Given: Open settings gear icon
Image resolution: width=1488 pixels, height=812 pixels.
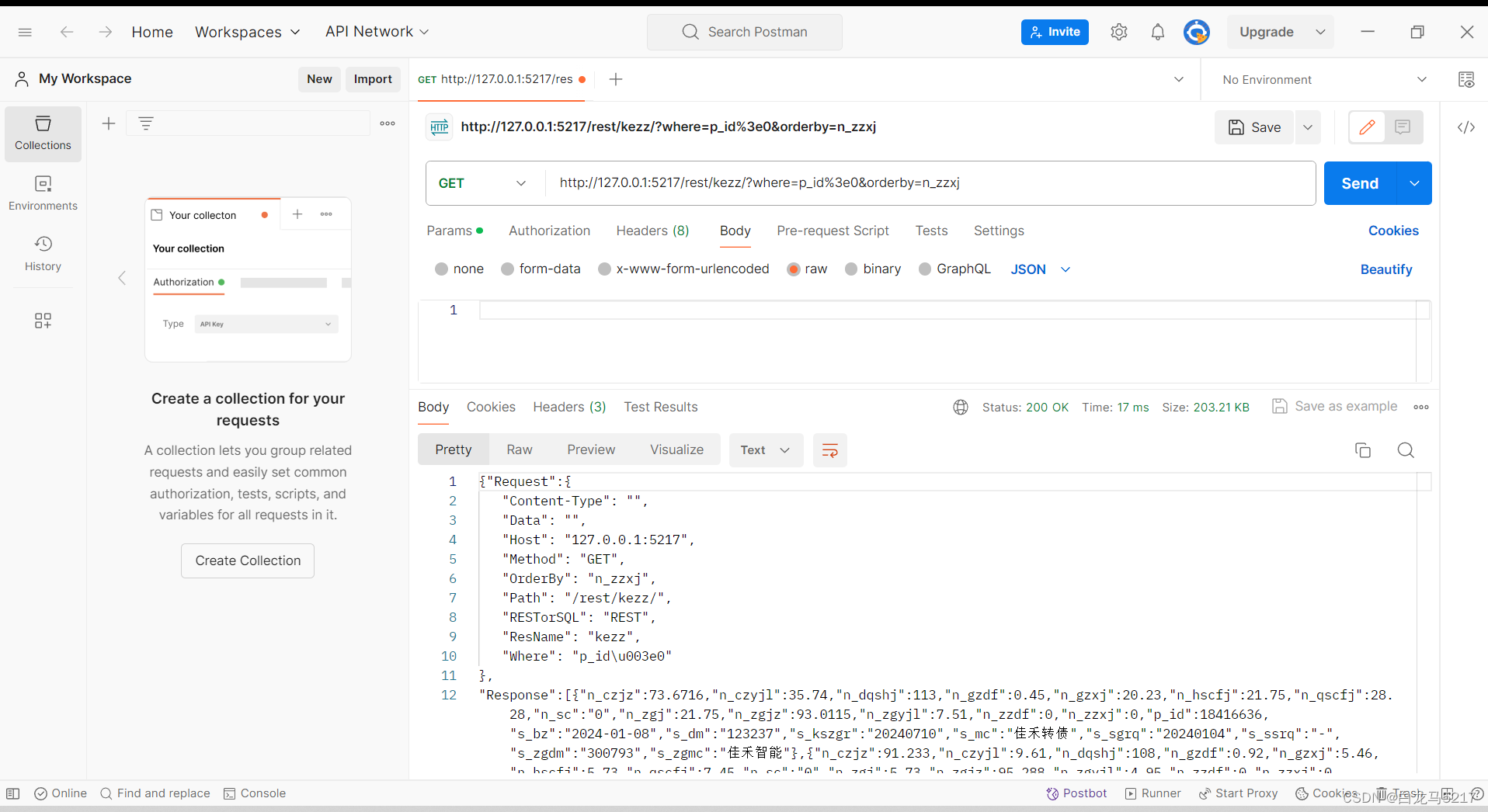Looking at the screenshot, I should point(1118,32).
